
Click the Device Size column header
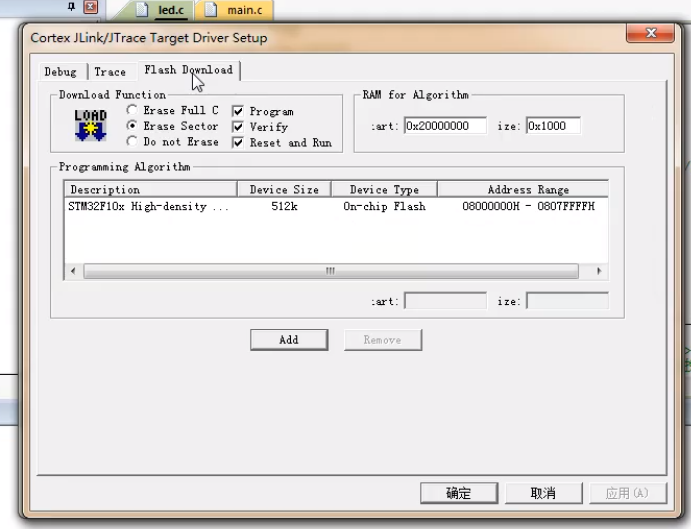click(x=284, y=190)
